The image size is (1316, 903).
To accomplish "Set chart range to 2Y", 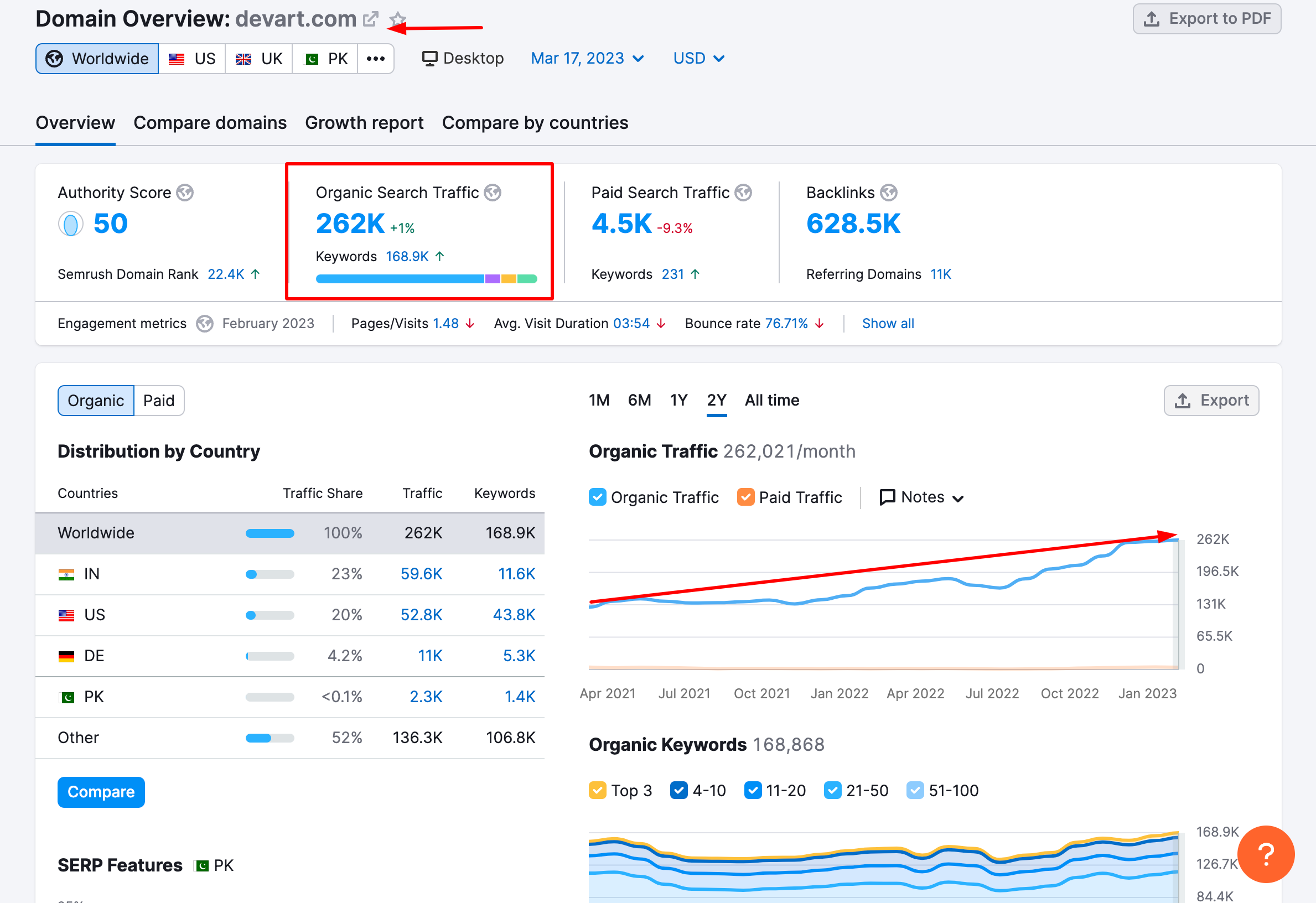I will point(716,401).
